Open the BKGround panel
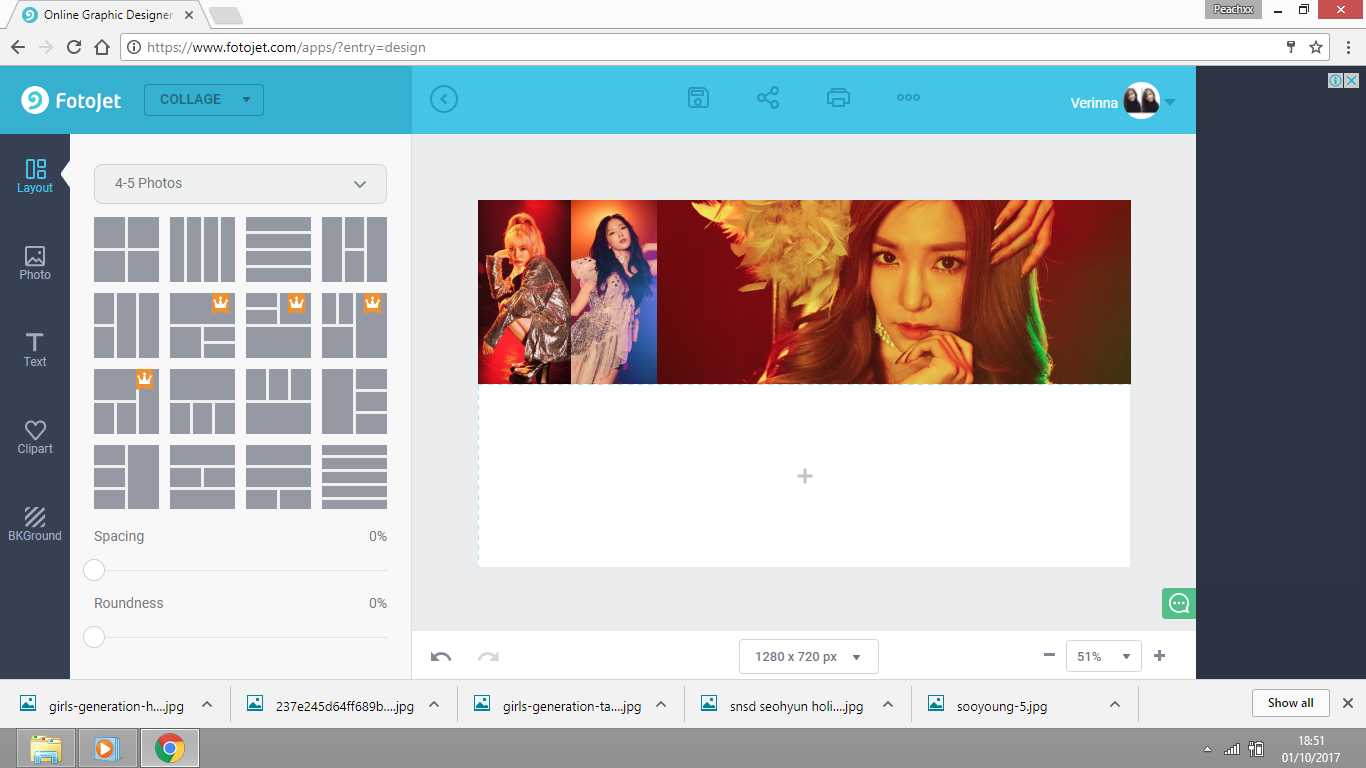 [x=35, y=521]
